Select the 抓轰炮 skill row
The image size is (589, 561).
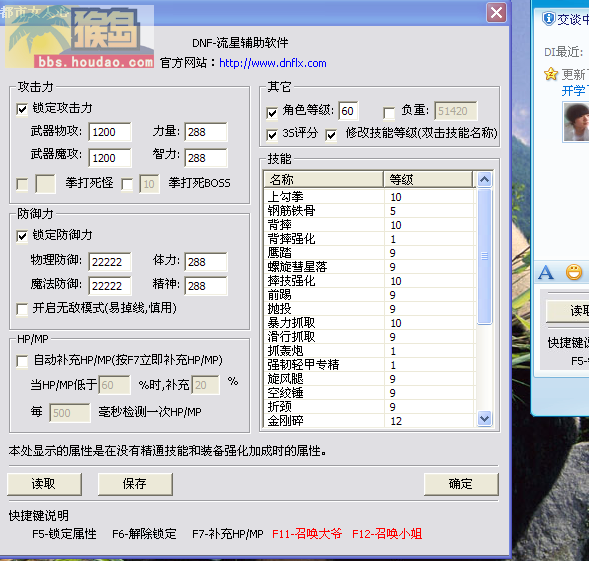370,351
